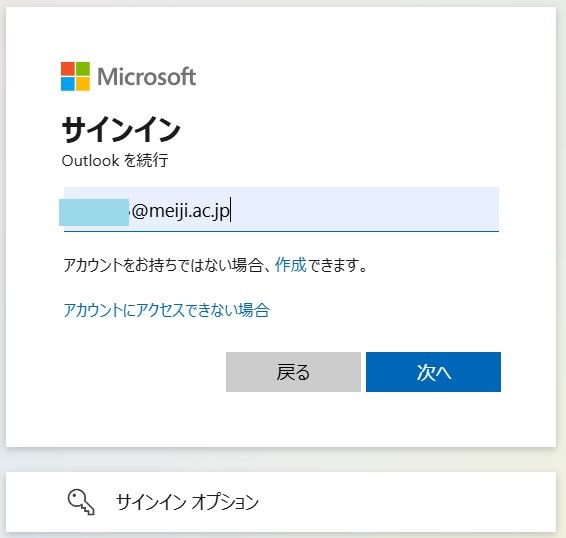The width and height of the screenshot is (566, 538).
Task: Click the blue 次へ button
Action: 433,372
